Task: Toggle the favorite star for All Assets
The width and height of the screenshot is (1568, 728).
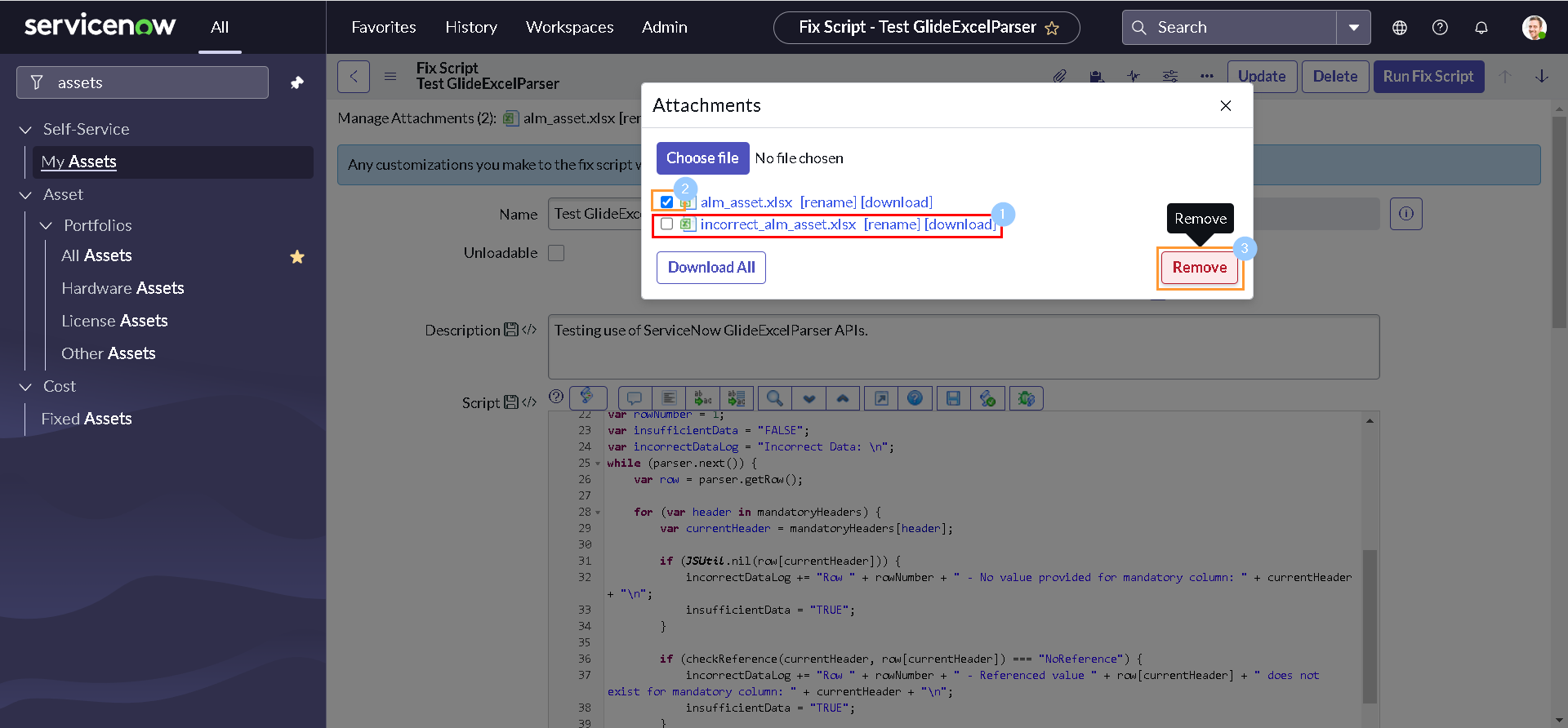Action: [x=297, y=257]
